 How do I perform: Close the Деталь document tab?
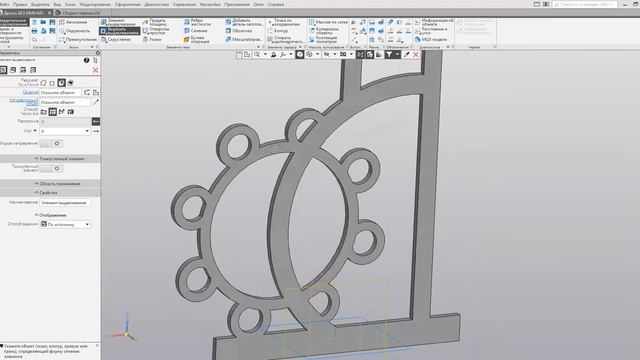coord(49,13)
